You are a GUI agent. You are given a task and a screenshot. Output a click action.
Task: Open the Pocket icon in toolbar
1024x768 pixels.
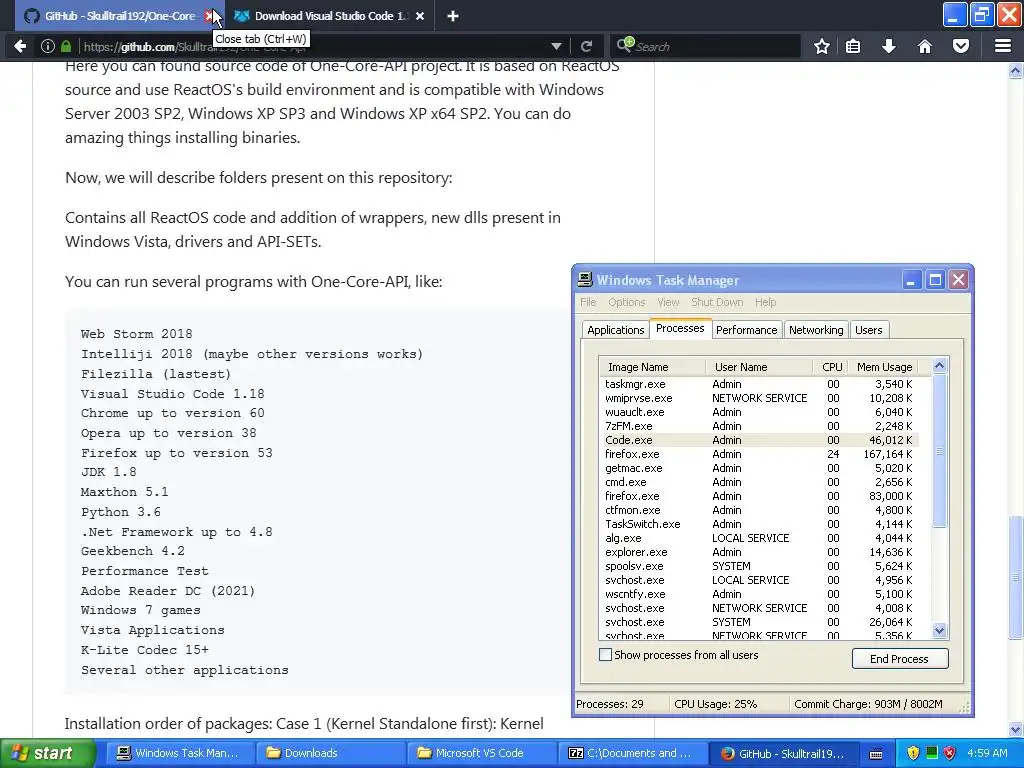point(961,46)
